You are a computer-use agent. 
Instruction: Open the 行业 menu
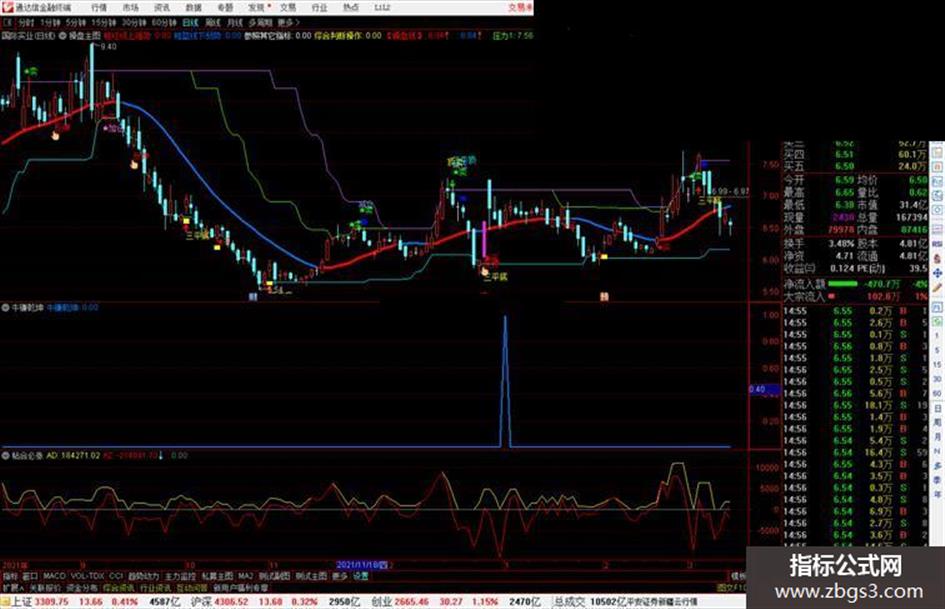point(319,7)
